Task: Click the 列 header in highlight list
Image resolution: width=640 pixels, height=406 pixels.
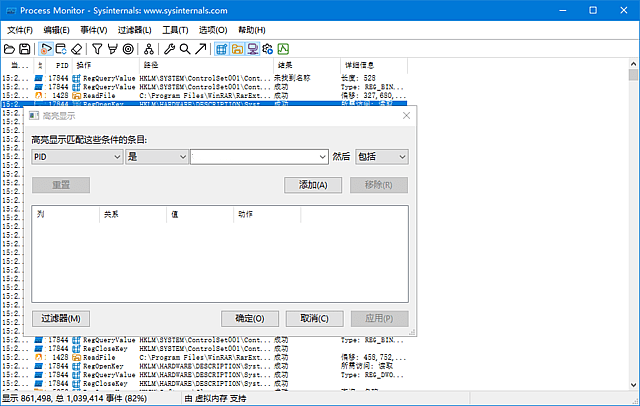Action: [x=66, y=214]
